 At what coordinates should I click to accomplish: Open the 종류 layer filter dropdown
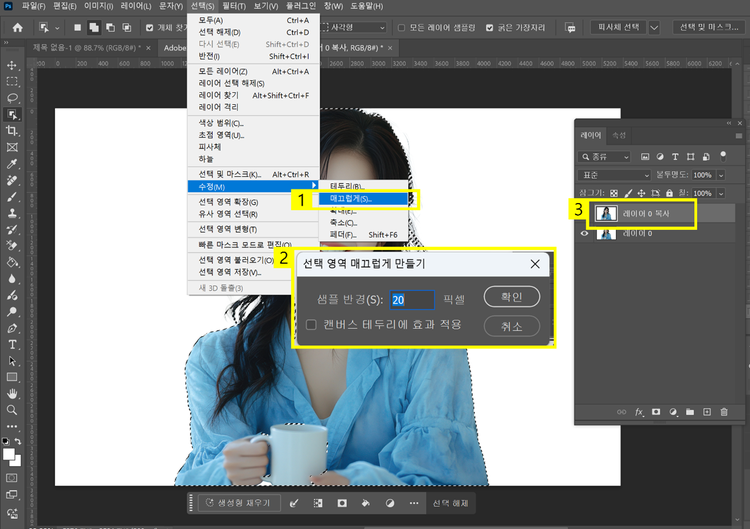pyautogui.click(x=605, y=156)
